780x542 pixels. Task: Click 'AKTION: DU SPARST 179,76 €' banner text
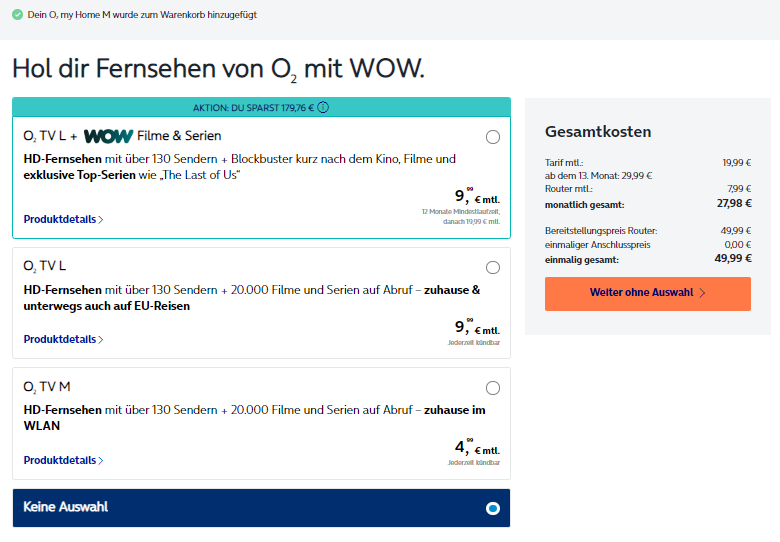point(253,108)
